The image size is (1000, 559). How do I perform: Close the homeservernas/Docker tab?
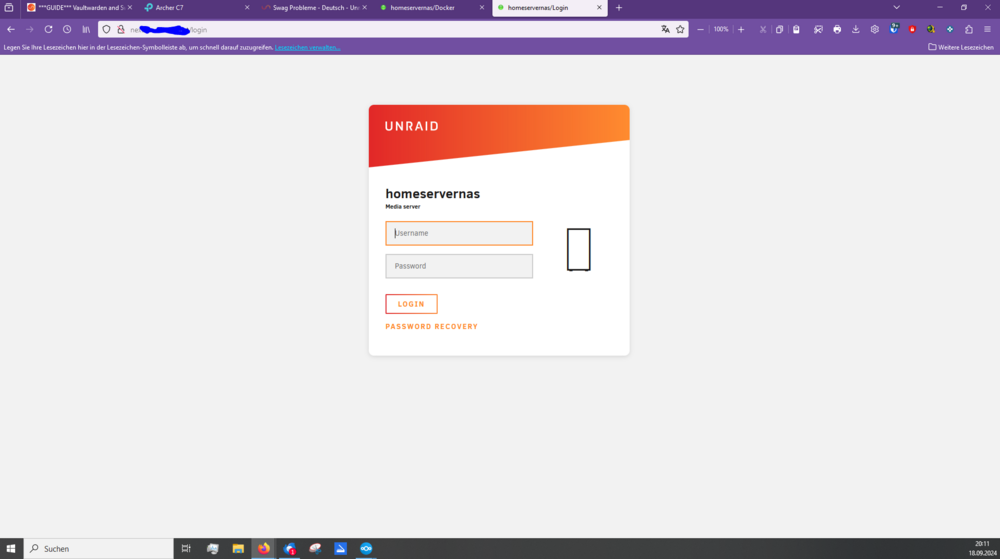(x=482, y=8)
